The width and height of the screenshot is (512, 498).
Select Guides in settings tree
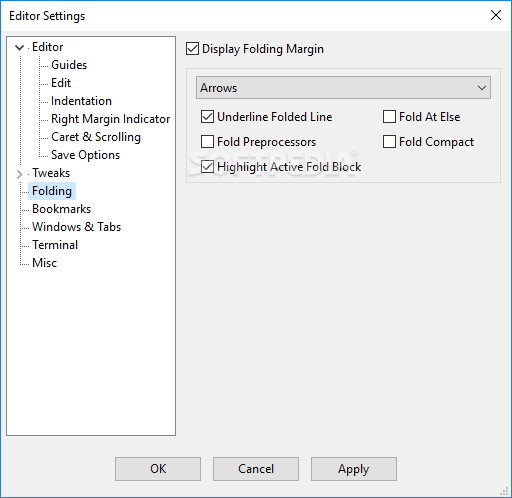pyautogui.click(x=69, y=65)
